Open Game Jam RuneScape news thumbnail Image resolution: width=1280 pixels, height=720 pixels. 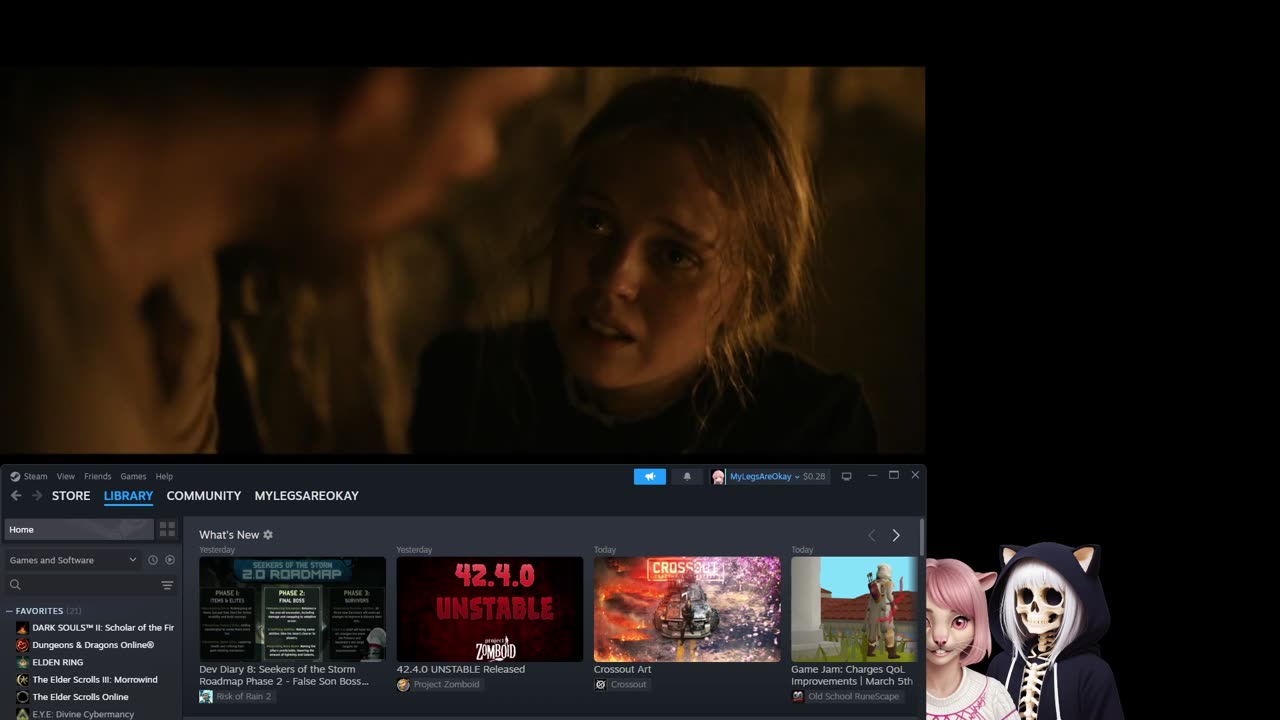[x=854, y=609]
